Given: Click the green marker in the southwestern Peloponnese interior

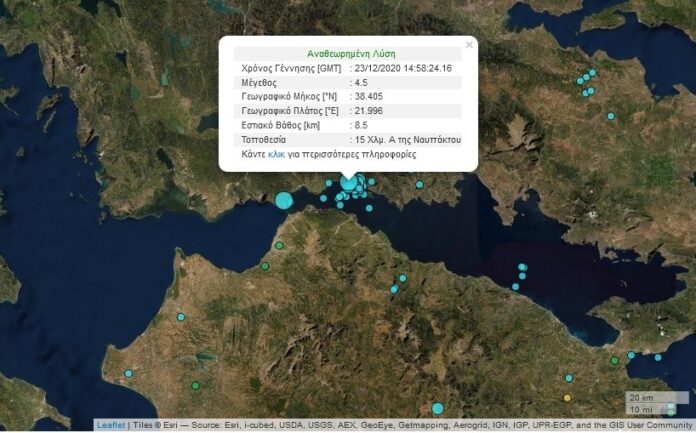Looking at the screenshot, I should (x=195, y=386).
